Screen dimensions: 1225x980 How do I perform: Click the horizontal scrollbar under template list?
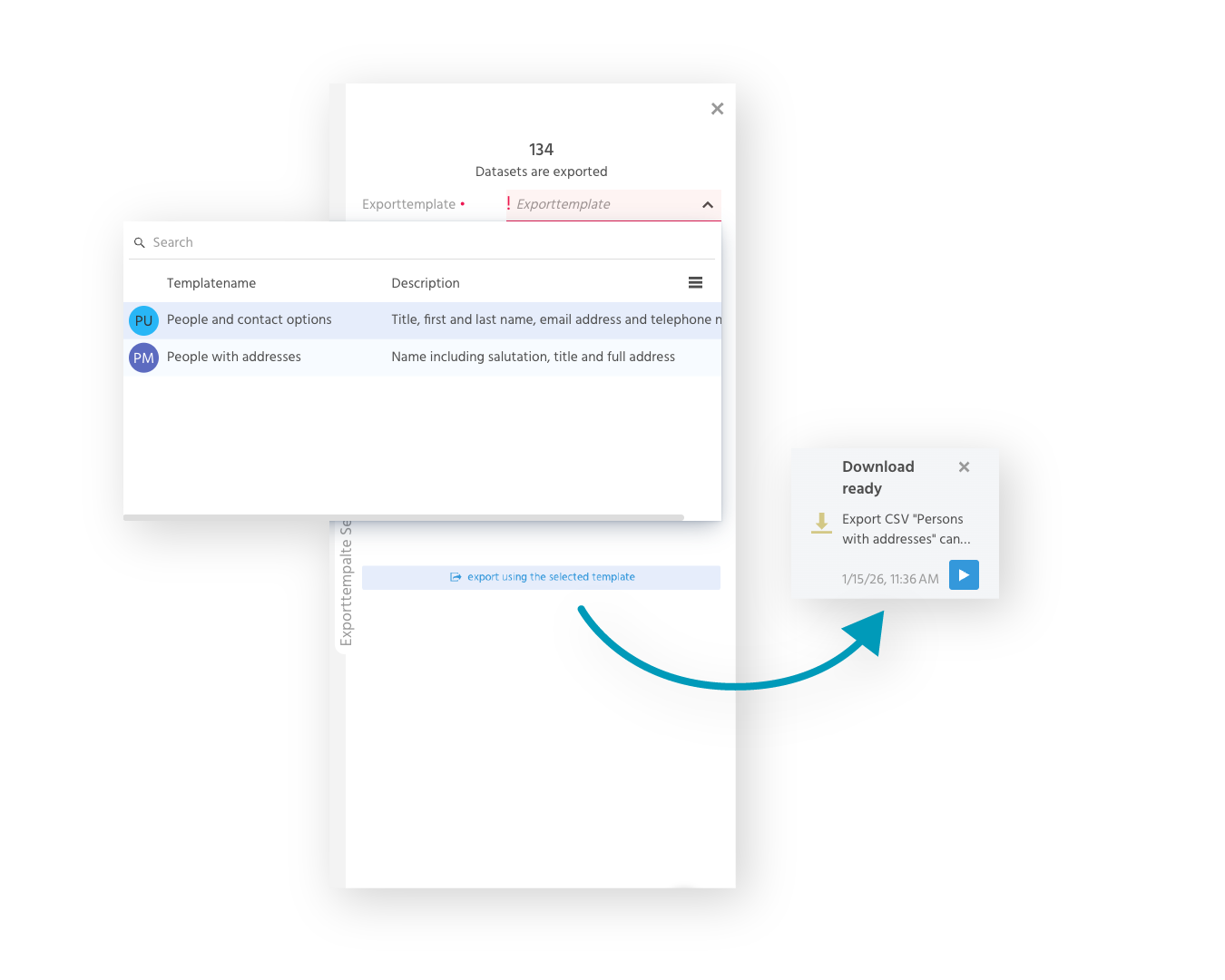[x=404, y=517]
